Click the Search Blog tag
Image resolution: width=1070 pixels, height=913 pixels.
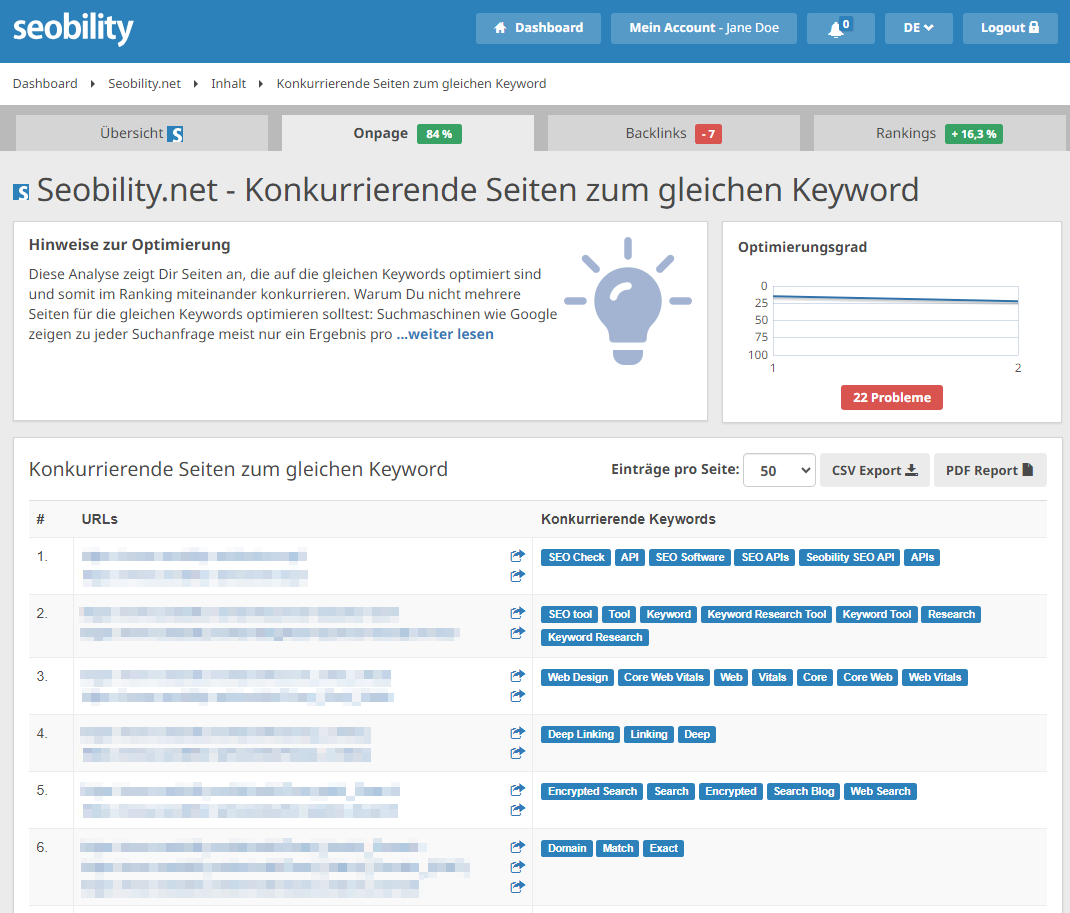tap(804, 792)
